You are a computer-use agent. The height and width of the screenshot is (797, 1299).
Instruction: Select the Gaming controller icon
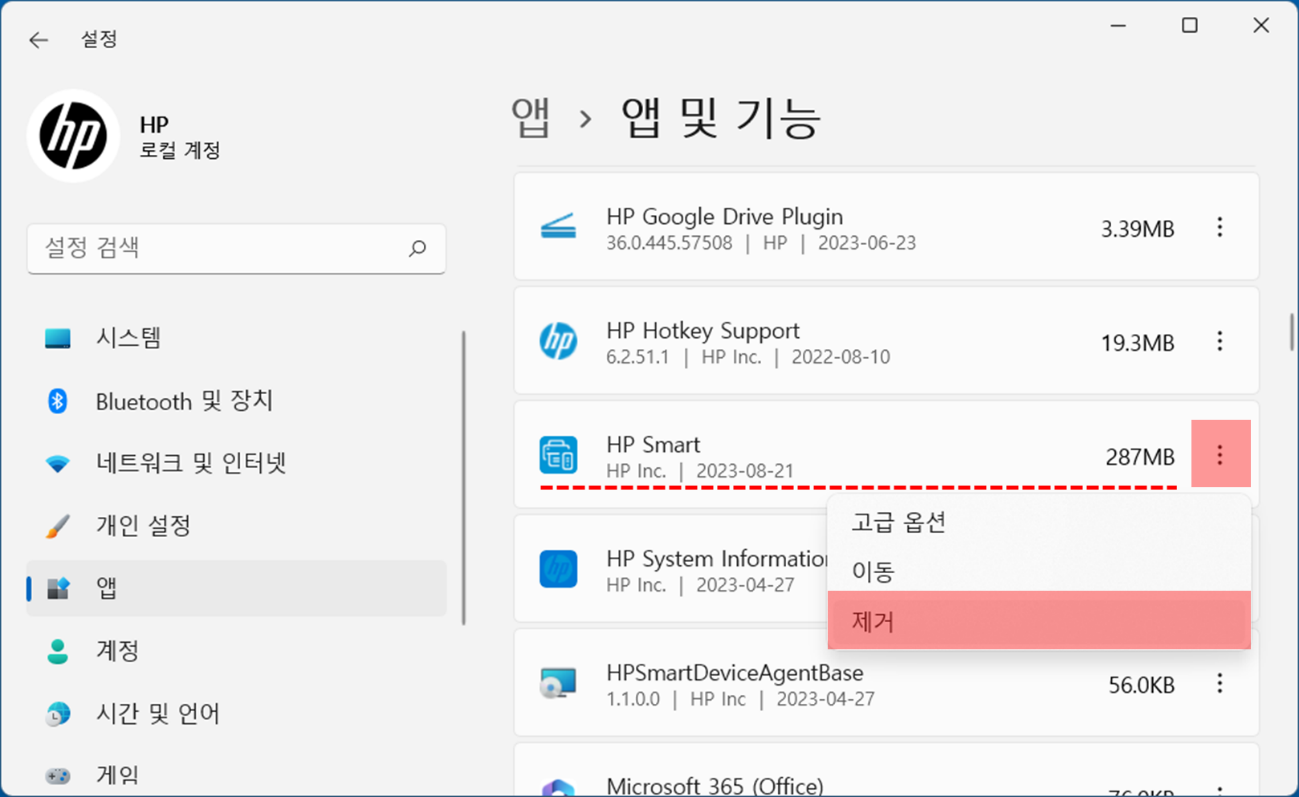(x=58, y=776)
